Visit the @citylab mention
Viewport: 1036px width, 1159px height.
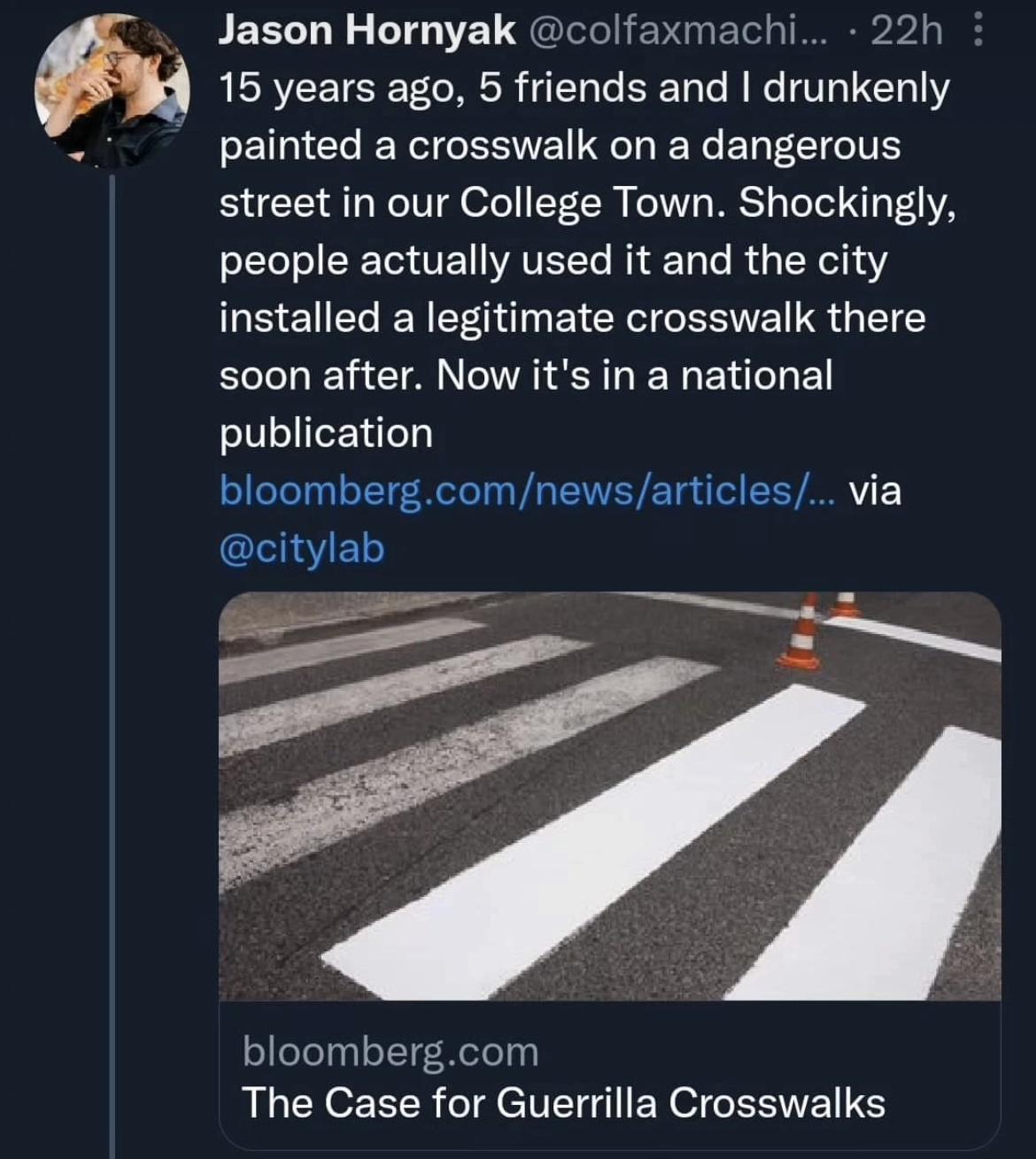(302, 548)
